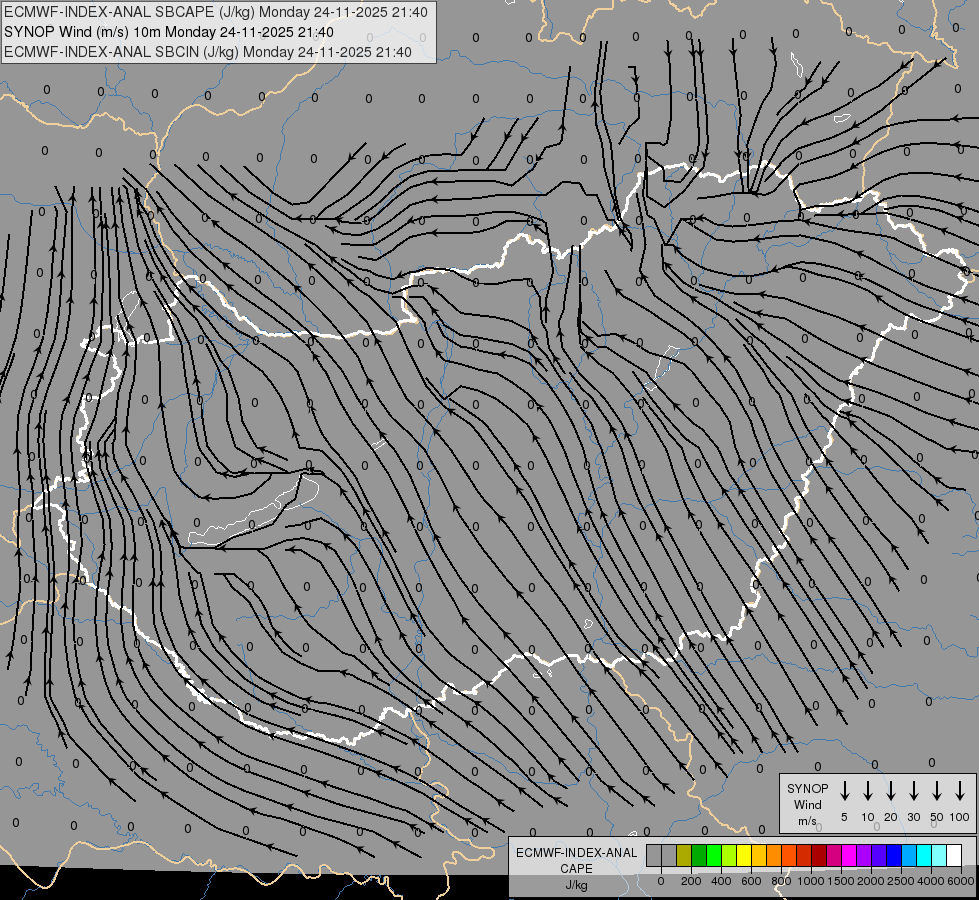The height and width of the screenshot is (900, 979).
Task: Select the pure yellow CAPE legend swatch
Action: coord(744,855)
